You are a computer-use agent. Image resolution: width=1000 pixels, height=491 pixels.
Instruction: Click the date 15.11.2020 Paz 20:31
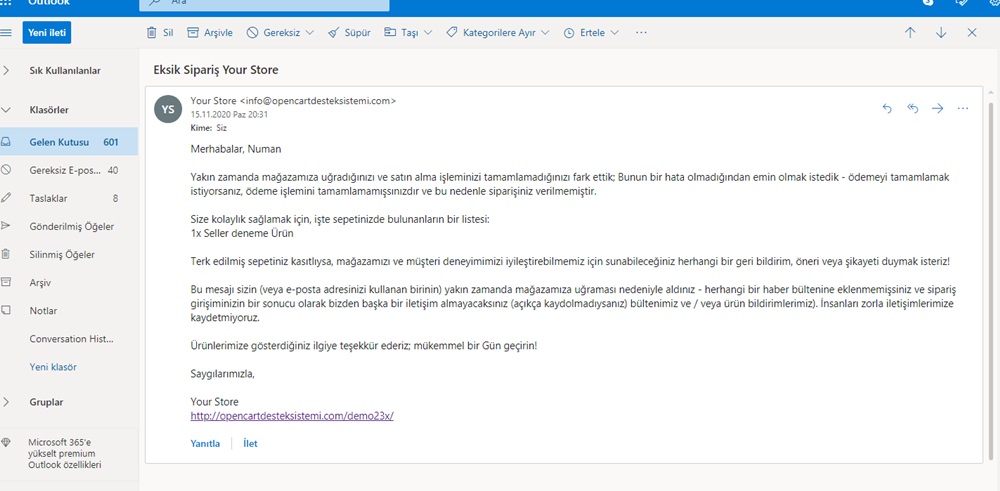tap(229, 115)
